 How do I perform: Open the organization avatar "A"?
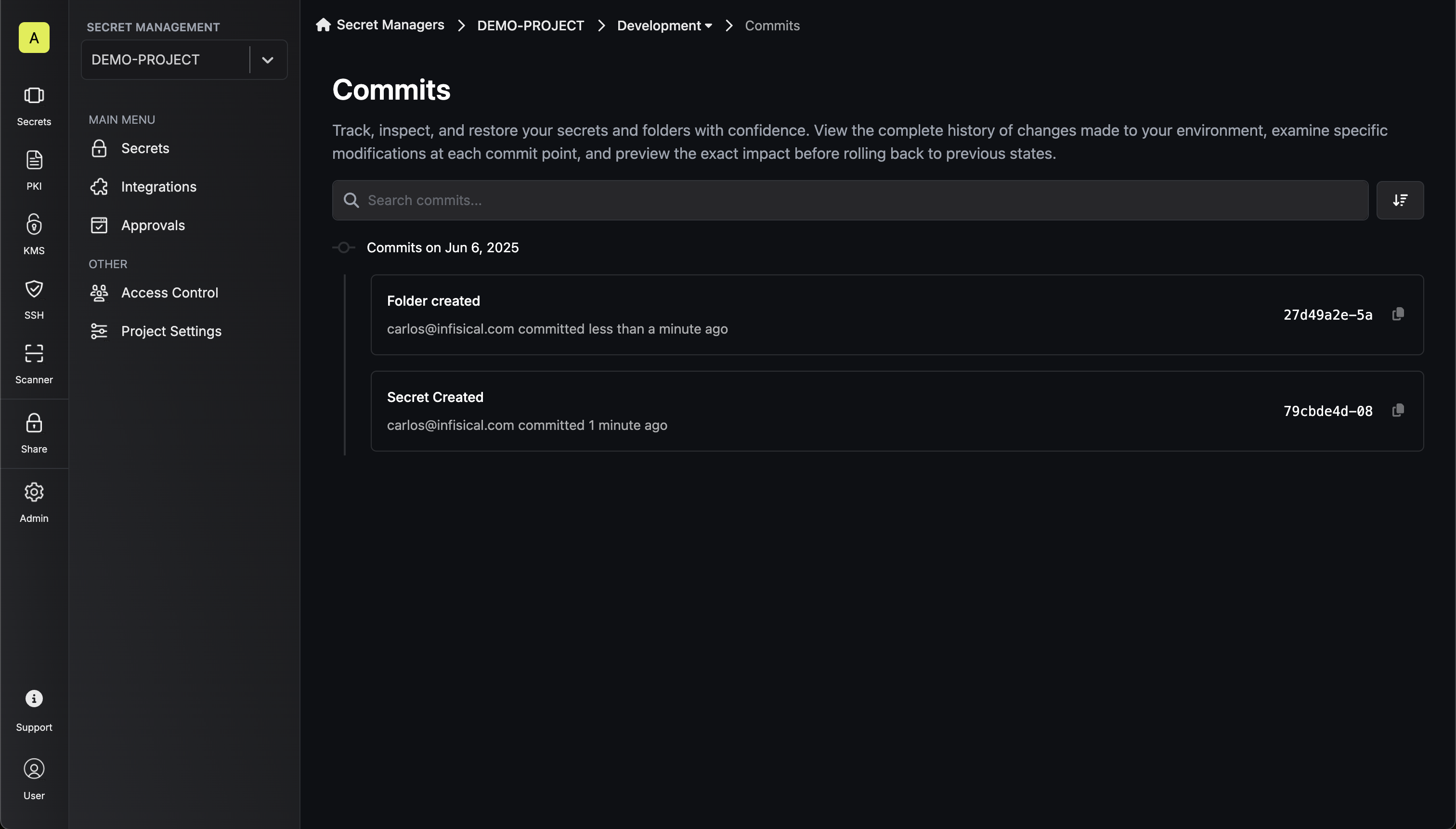click(x=34, y=38)
